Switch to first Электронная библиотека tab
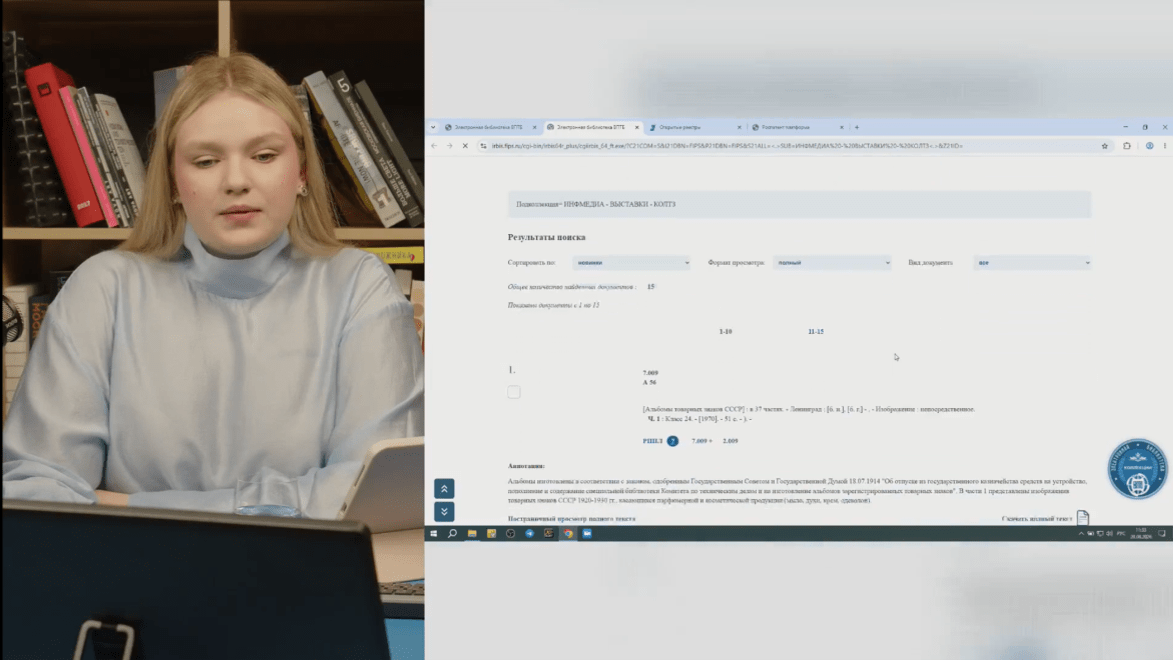1173x660 pixels. 490,127
